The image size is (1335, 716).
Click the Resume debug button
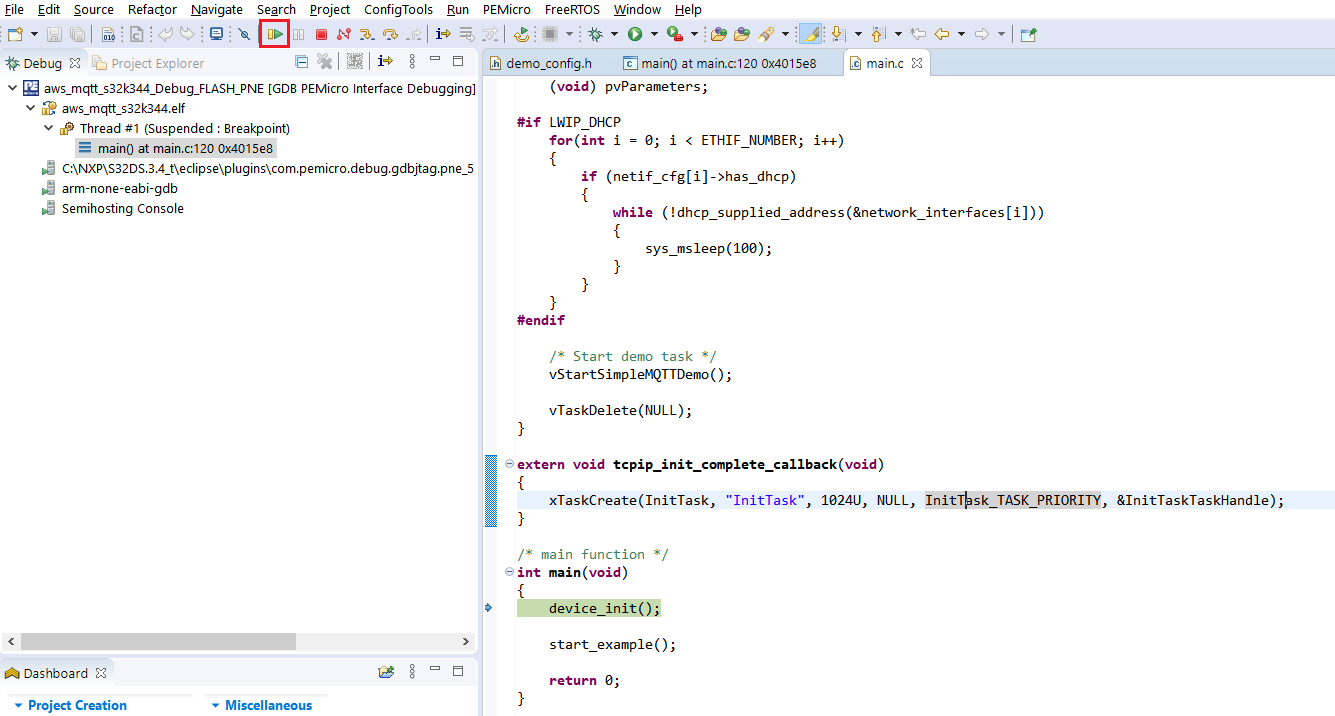[x=275, y=34]
